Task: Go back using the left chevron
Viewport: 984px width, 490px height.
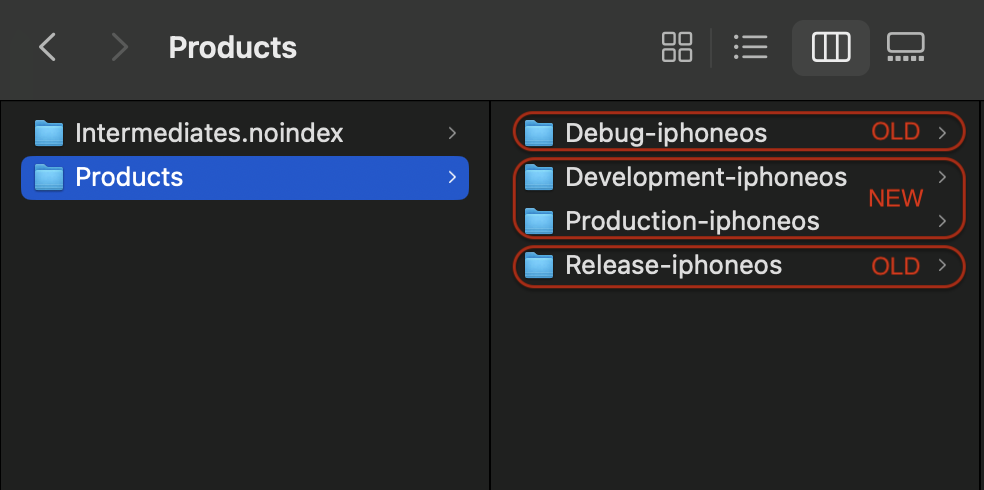Action: [48, 48]
